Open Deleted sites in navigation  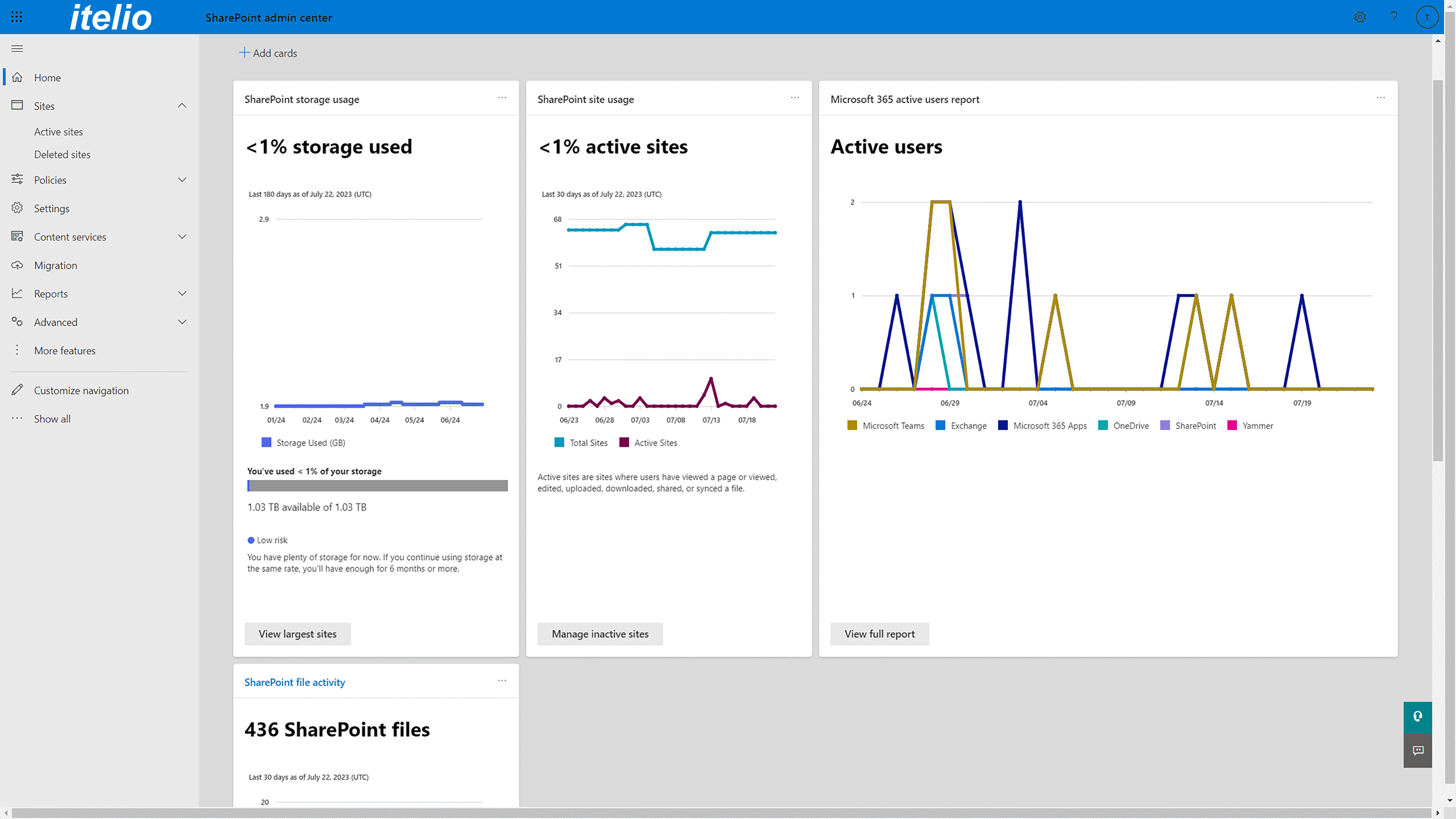click(63, 154)
